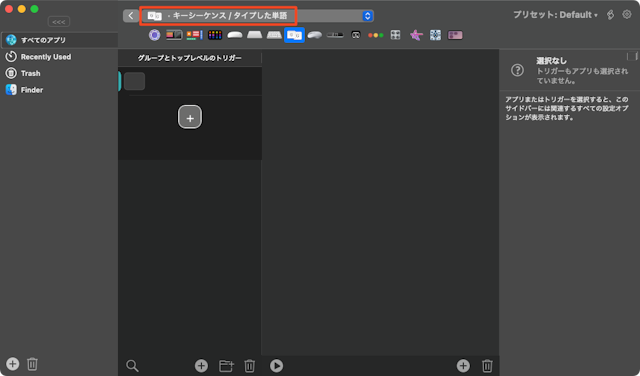Search triggers with the magnifier icon
The width and height of the screenshot is (640, 376).
point(132,365)
